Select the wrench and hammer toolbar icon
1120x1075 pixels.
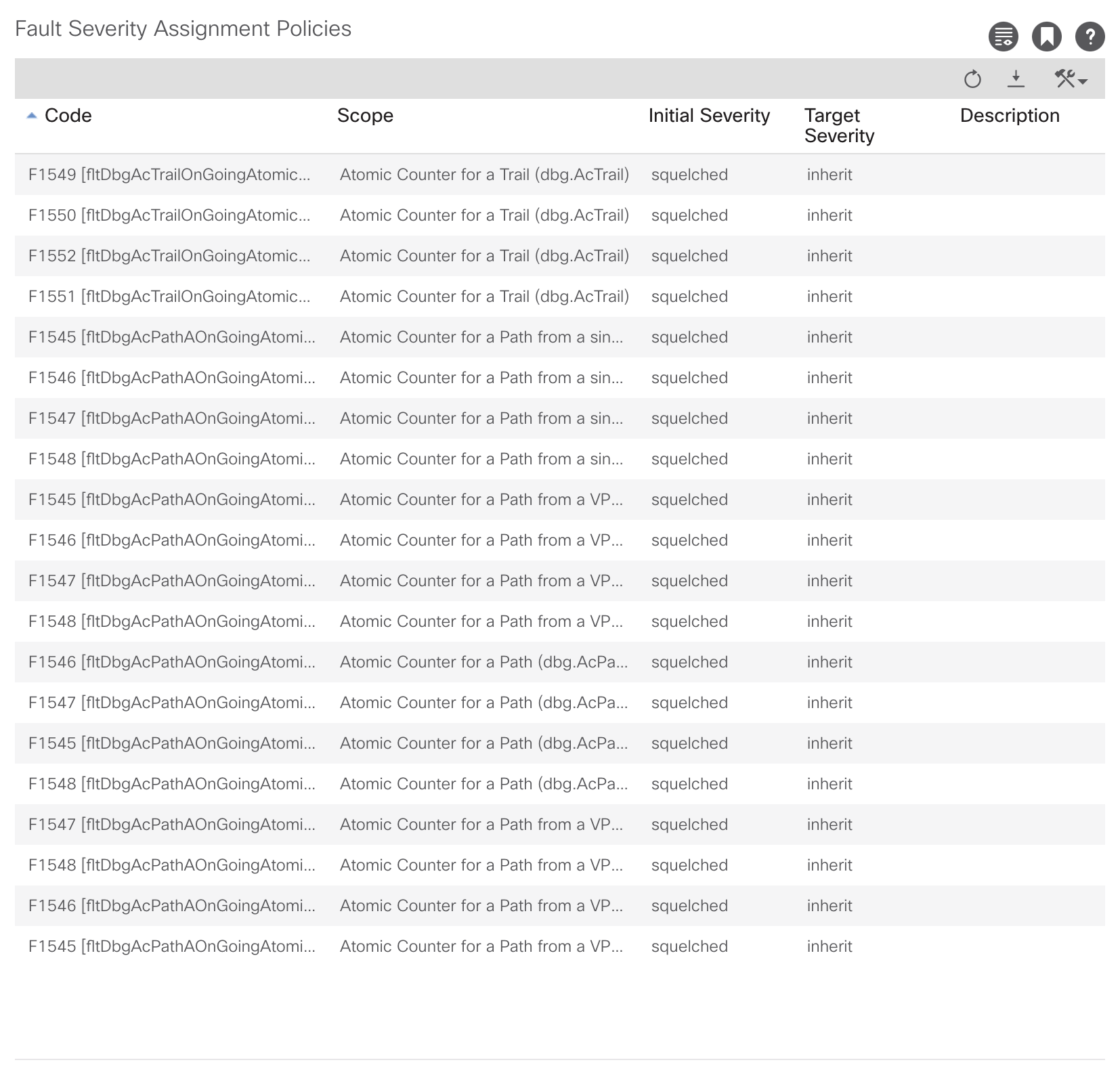click(1064, 78)
